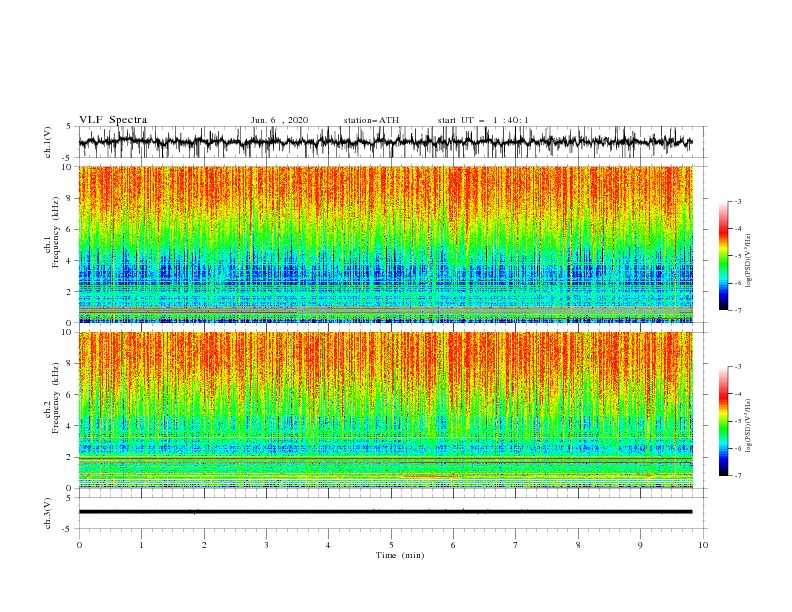Click time axis tick label "4"
Viewport: 792px width, 612px height.
tap(328, 545)
